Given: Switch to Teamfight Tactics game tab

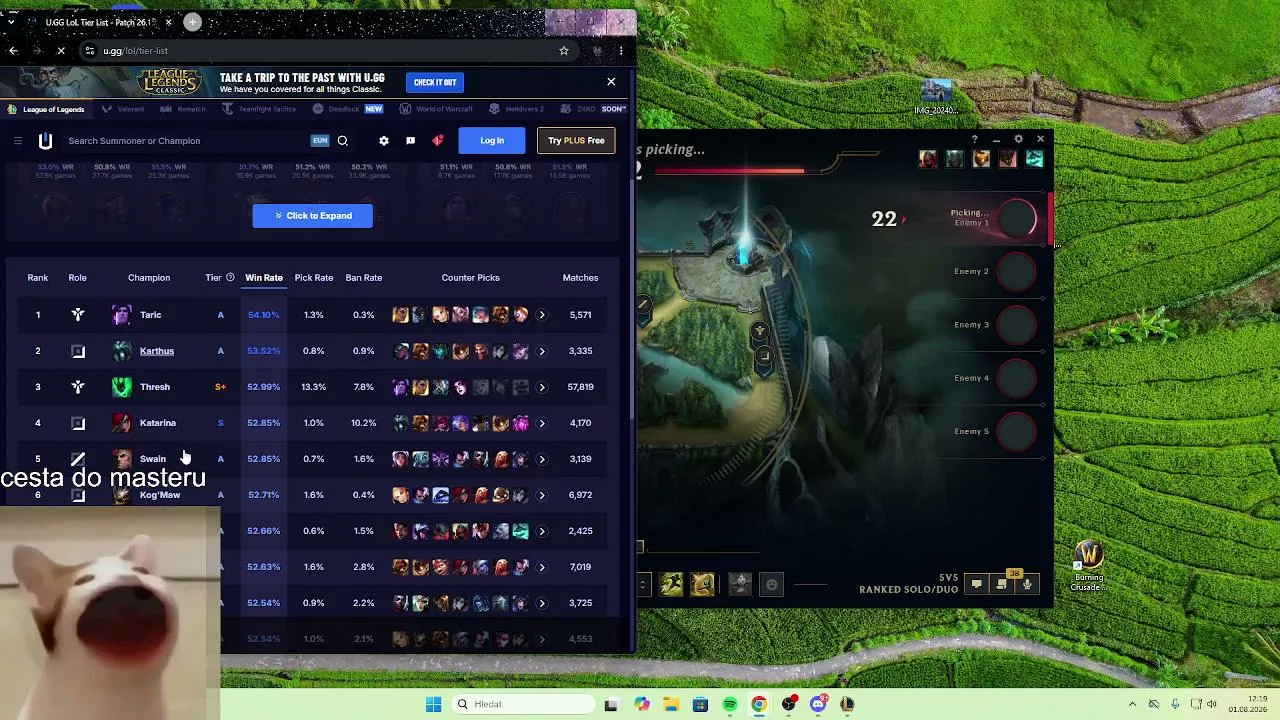Looking at the screenshot, I should [259, 109].
